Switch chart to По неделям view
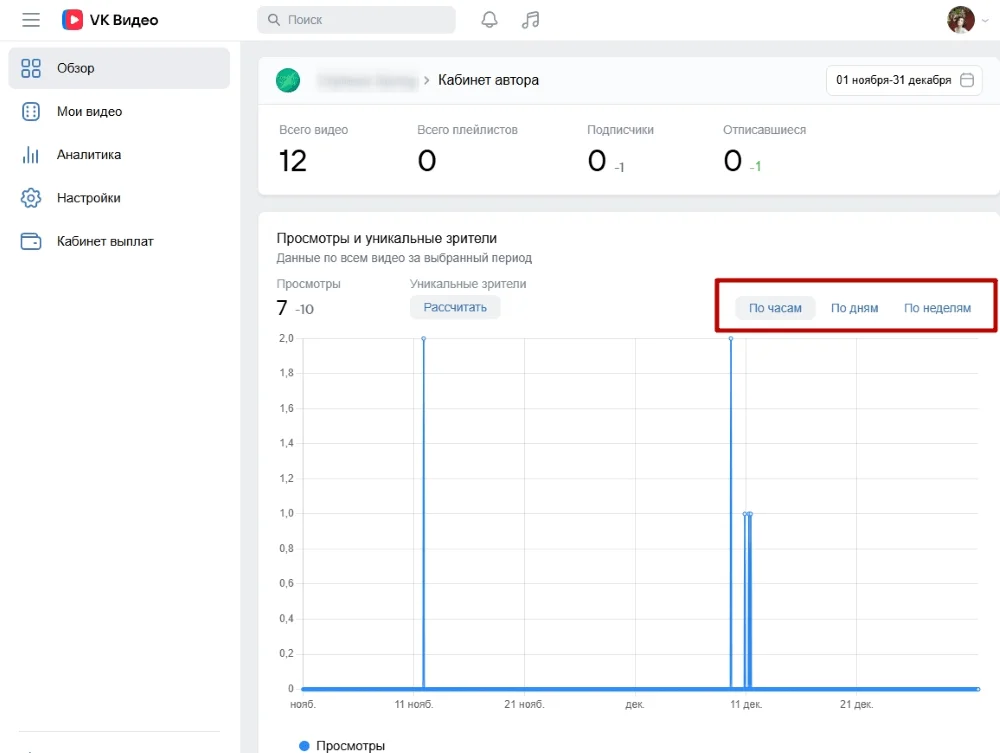 click(937, 308)
